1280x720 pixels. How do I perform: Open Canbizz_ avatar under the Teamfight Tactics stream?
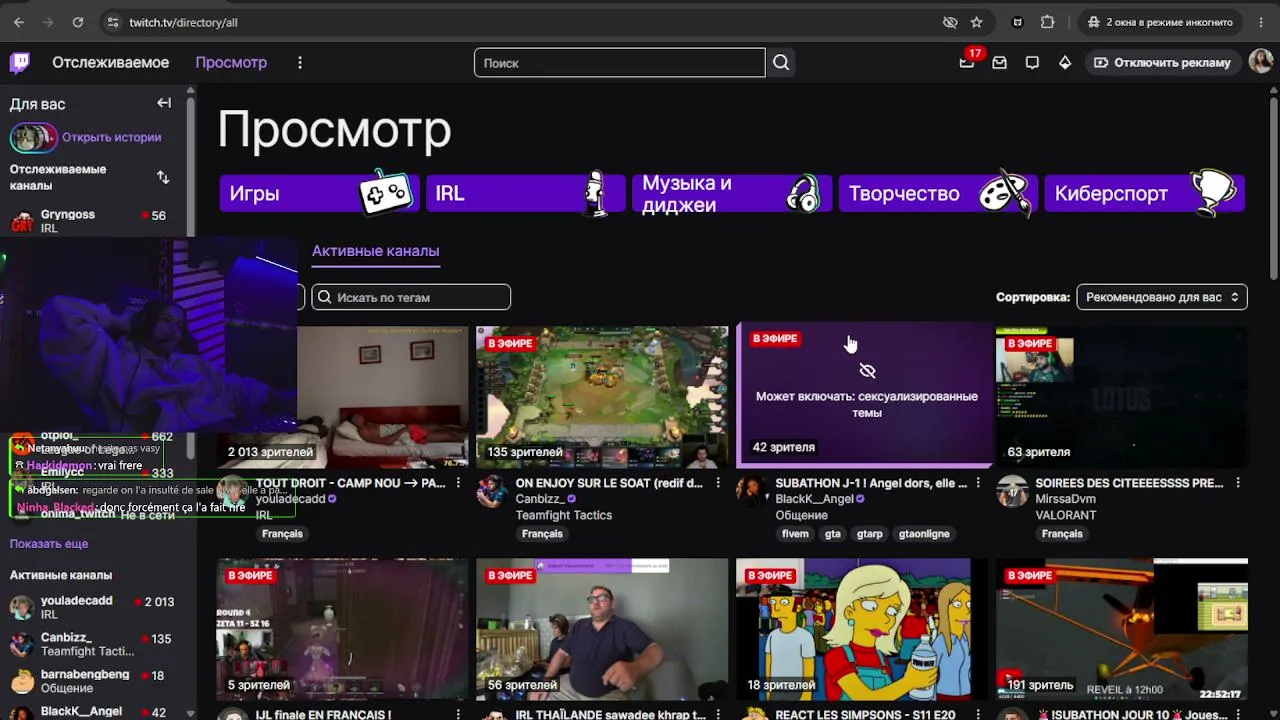[491, 491]
